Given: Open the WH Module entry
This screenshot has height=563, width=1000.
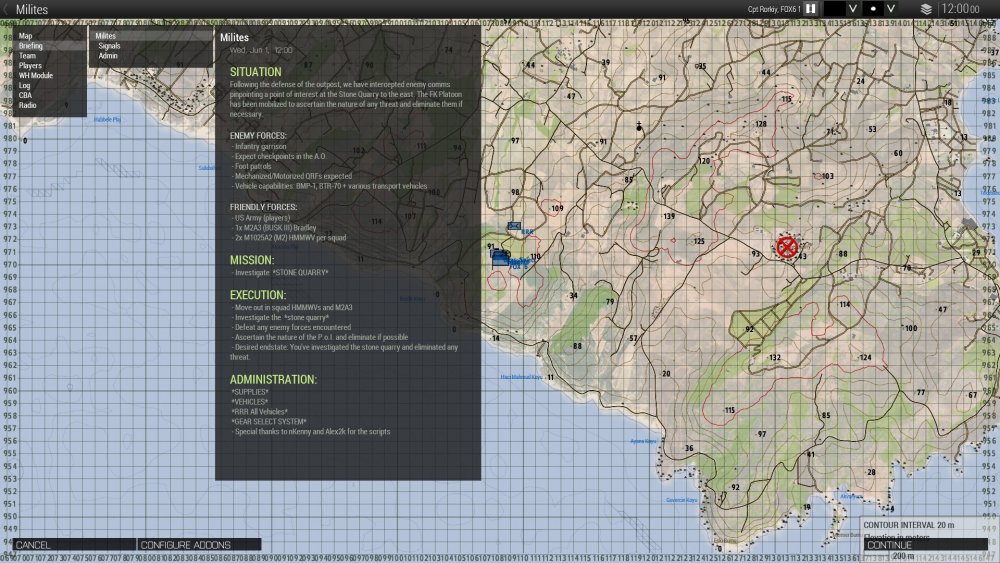Looking at the screenshot, I should click(x=35, y=75).
